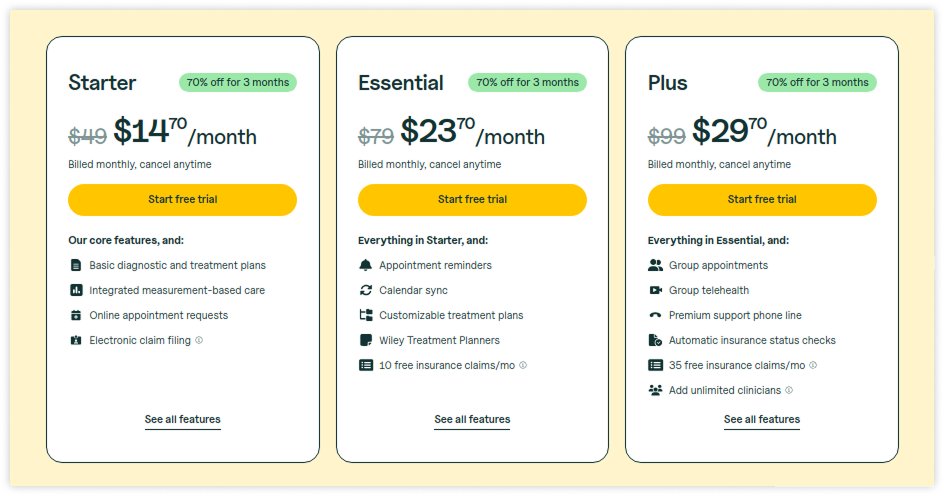
Task: Click info icon beside Add unlimited clinicians
Action: point(789,390)
